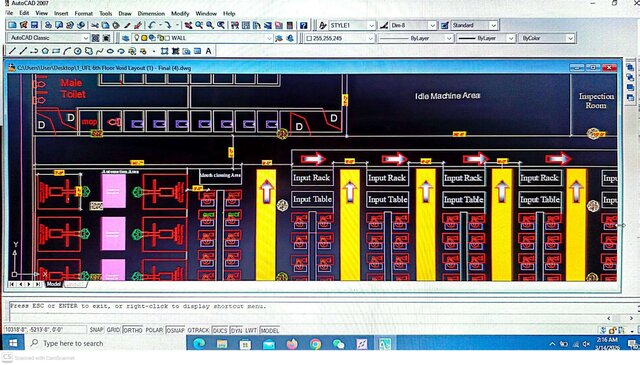Select the Polygon draw tool

(x=45, y=51)
